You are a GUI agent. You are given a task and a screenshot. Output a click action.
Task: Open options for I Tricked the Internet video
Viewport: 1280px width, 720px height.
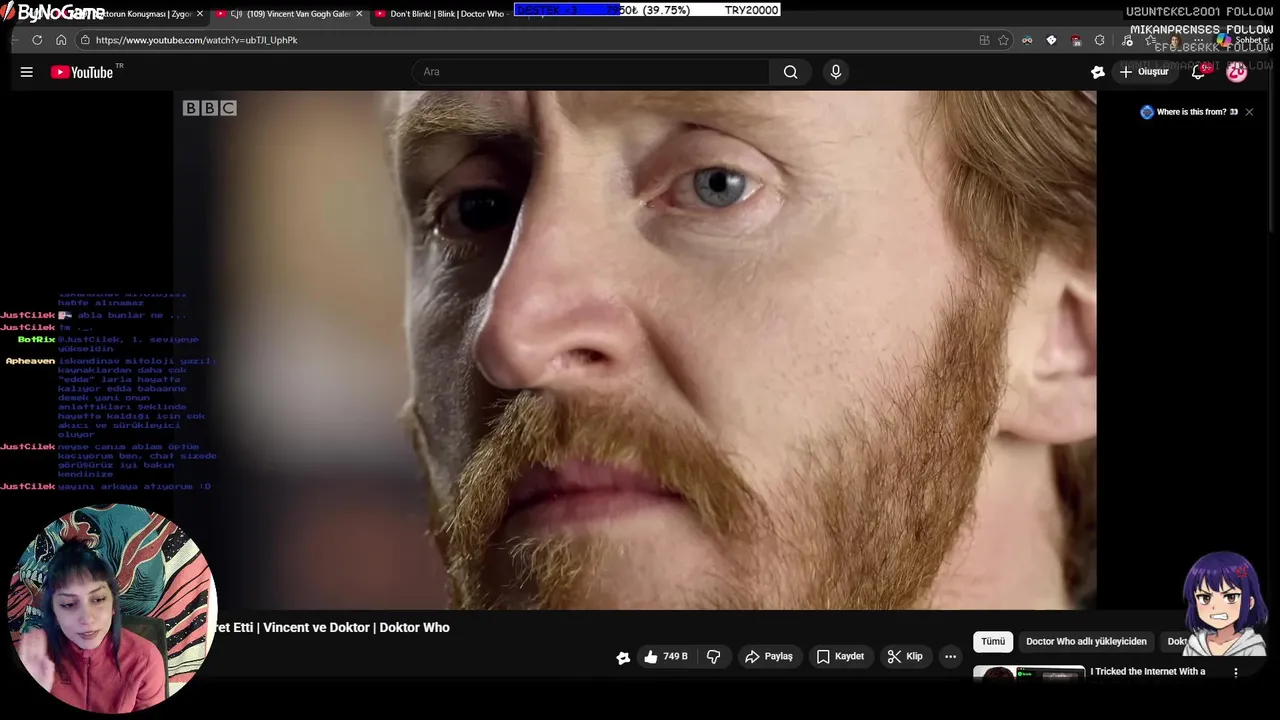click(x=1236, y=673)
